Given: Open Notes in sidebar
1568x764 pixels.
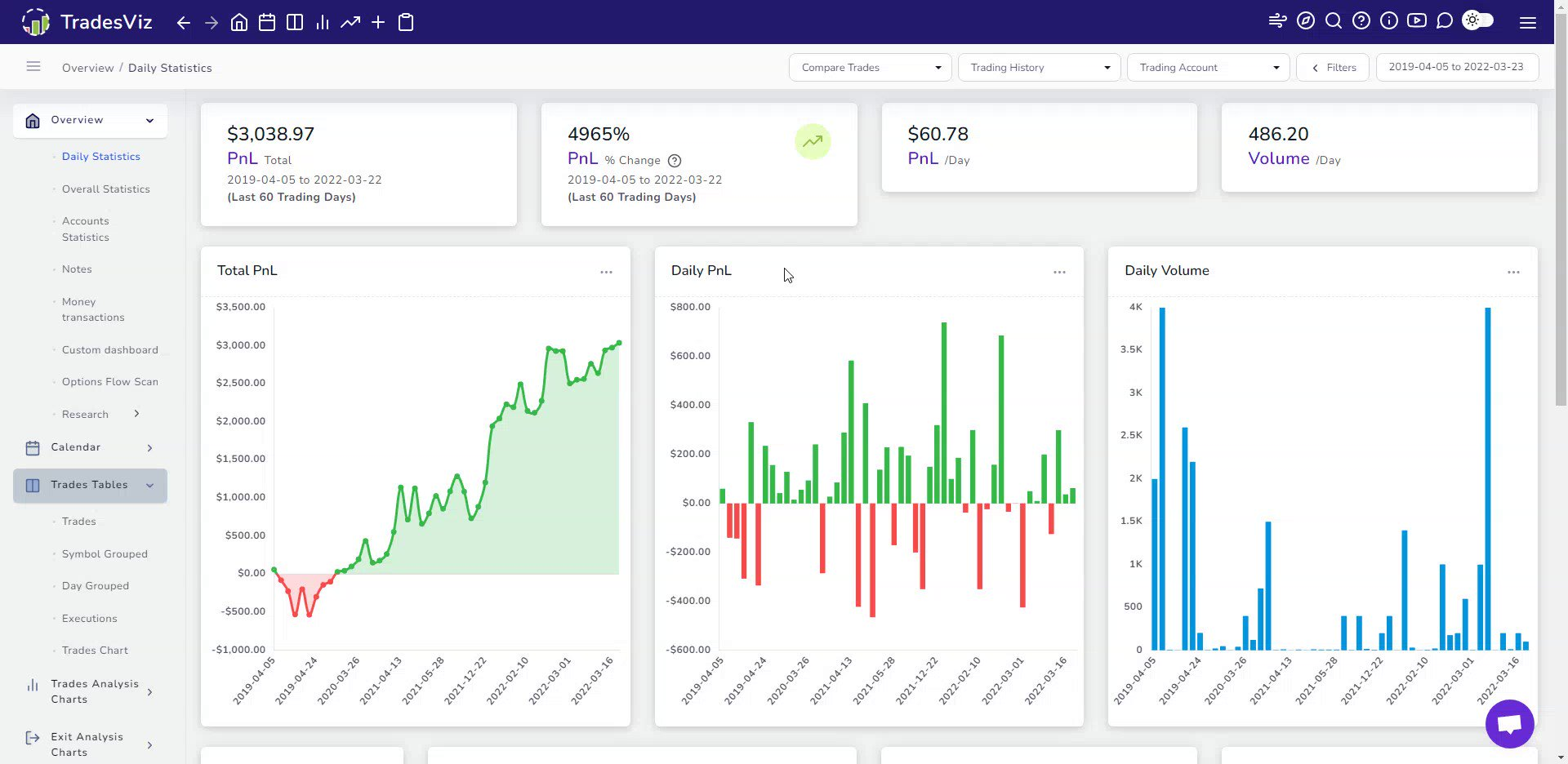Looking at the screenshot, I should 77,269.
